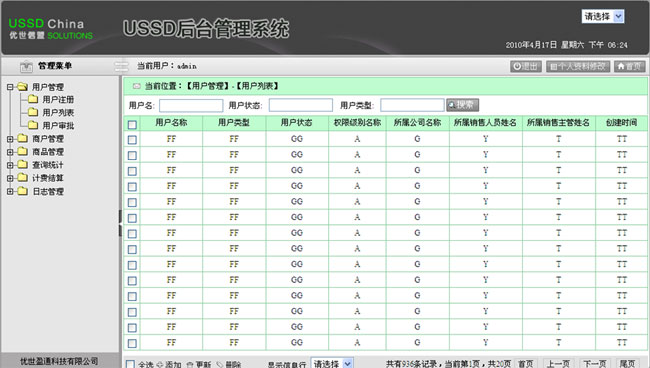Click the 管理菜单 briefcase icon
The image size is (650, 368).
click(26, 66)
